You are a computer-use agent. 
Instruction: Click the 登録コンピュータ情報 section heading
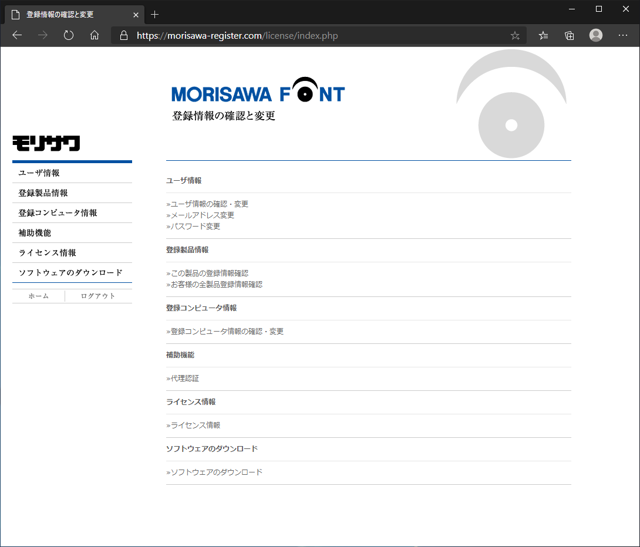(201, 308)
